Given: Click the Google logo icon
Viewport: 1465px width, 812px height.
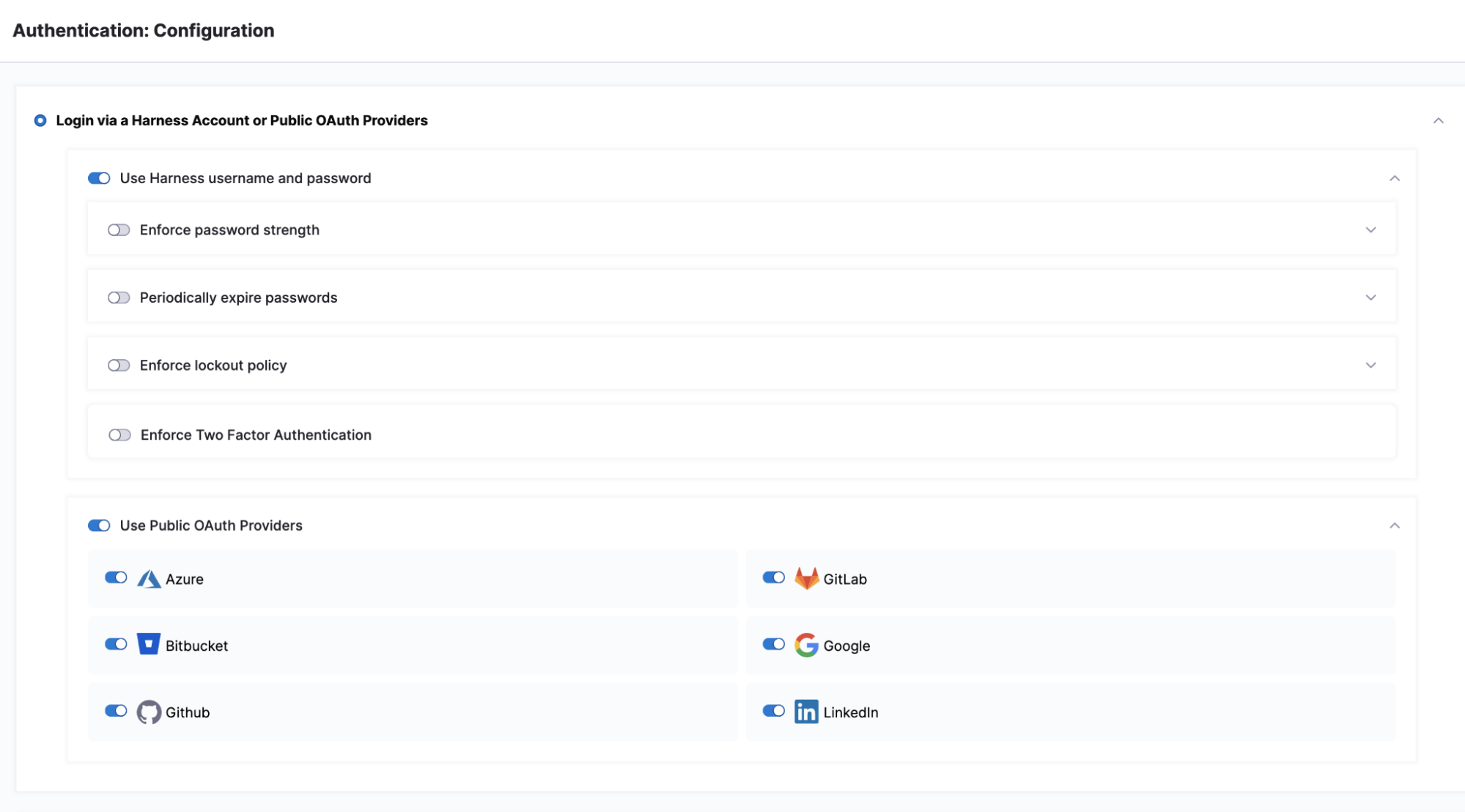Looking at the screenshot, I should (x=806, y=645).
